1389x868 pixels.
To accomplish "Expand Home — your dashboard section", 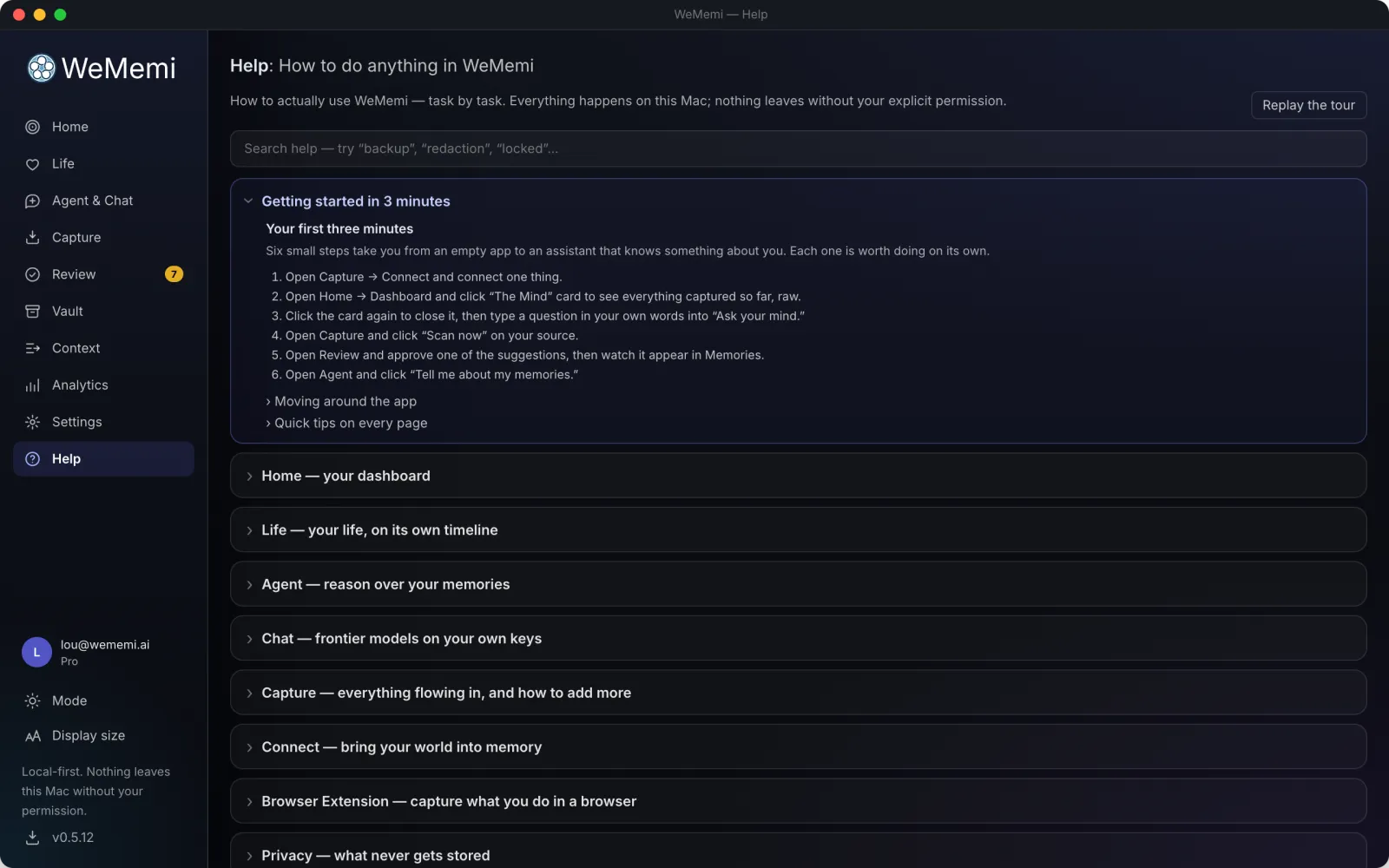I will click(x=798, y=476).
